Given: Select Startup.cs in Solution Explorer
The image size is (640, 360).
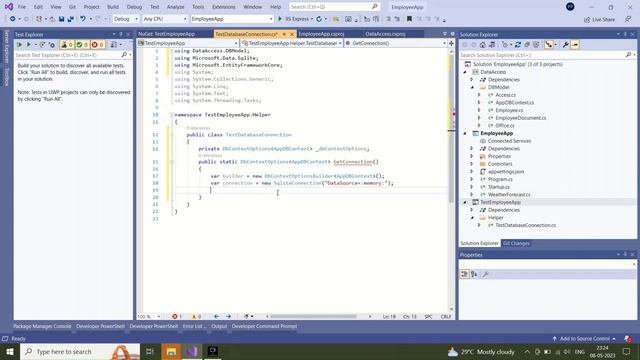Looking at the screenshot, I should tap(499, 187).
